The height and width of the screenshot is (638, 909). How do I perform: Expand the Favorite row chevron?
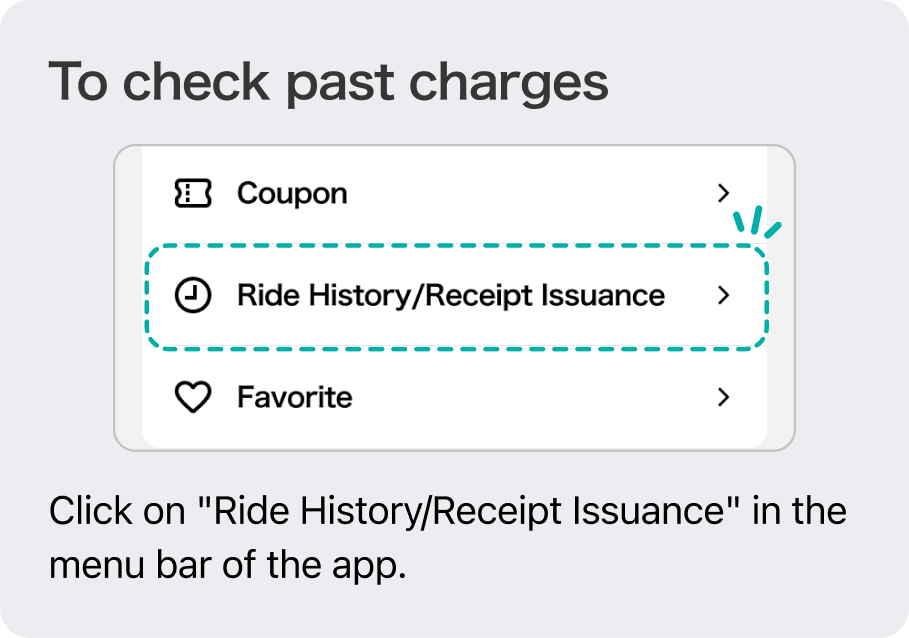tap(723, 398)
